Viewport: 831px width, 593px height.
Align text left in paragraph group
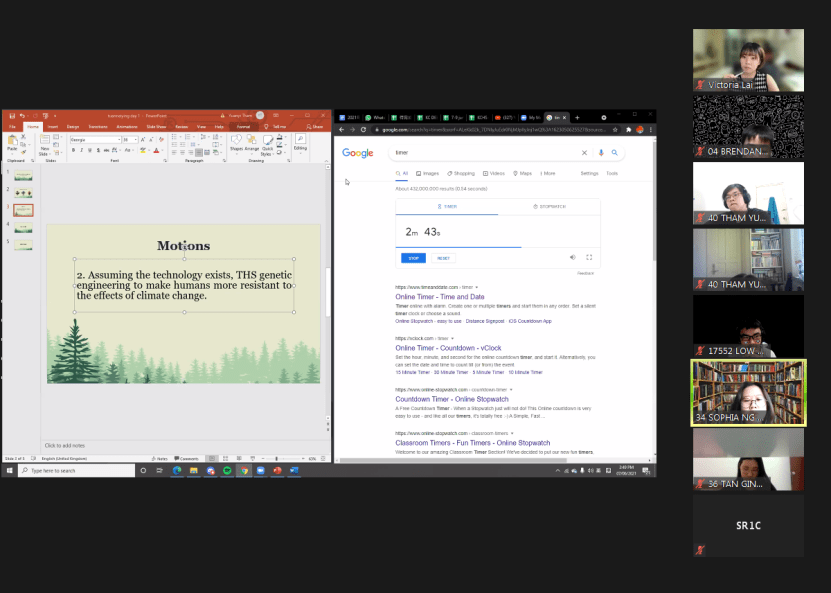click(x=174, y=152)
